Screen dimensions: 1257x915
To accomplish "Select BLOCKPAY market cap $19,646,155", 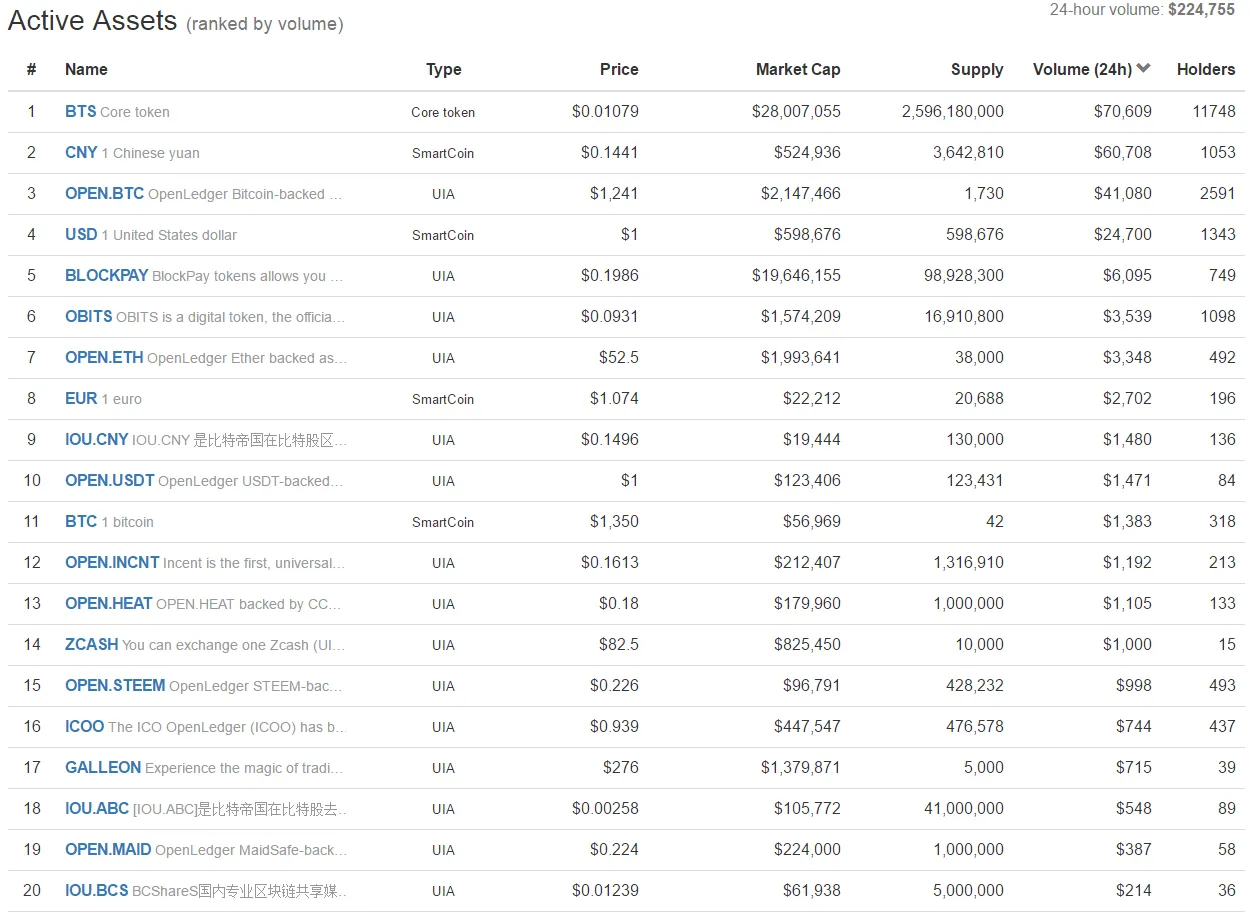I will (796, 276).
